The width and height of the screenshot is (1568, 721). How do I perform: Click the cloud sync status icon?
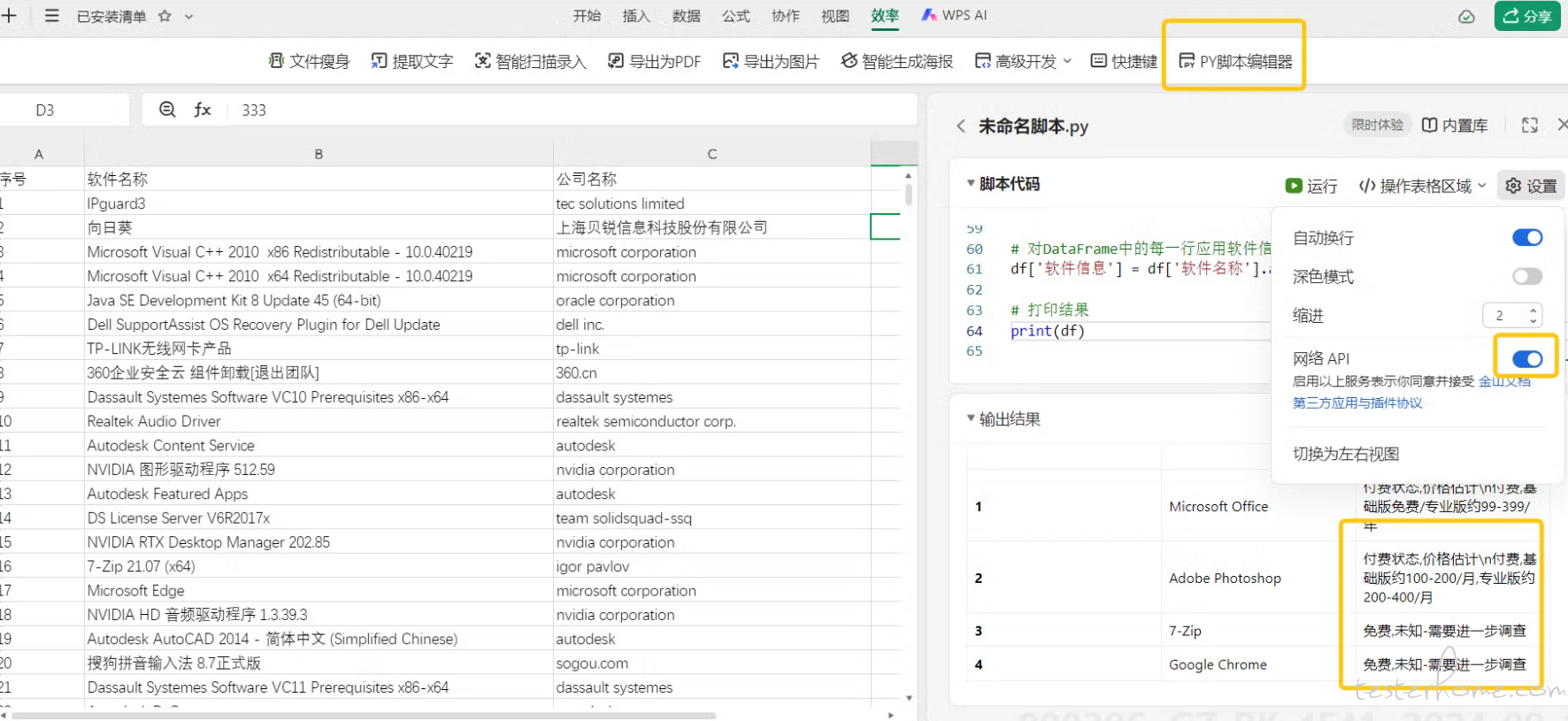pos(1466,17)
